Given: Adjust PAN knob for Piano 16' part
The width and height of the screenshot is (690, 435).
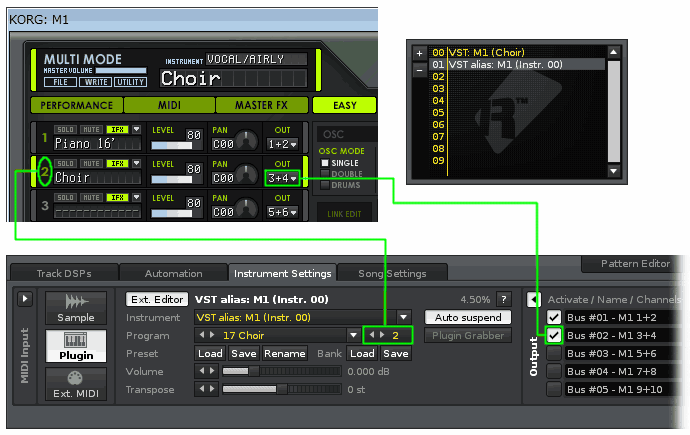Looking at the screenshot, I should pyautogui.click(x=246, y=140).
